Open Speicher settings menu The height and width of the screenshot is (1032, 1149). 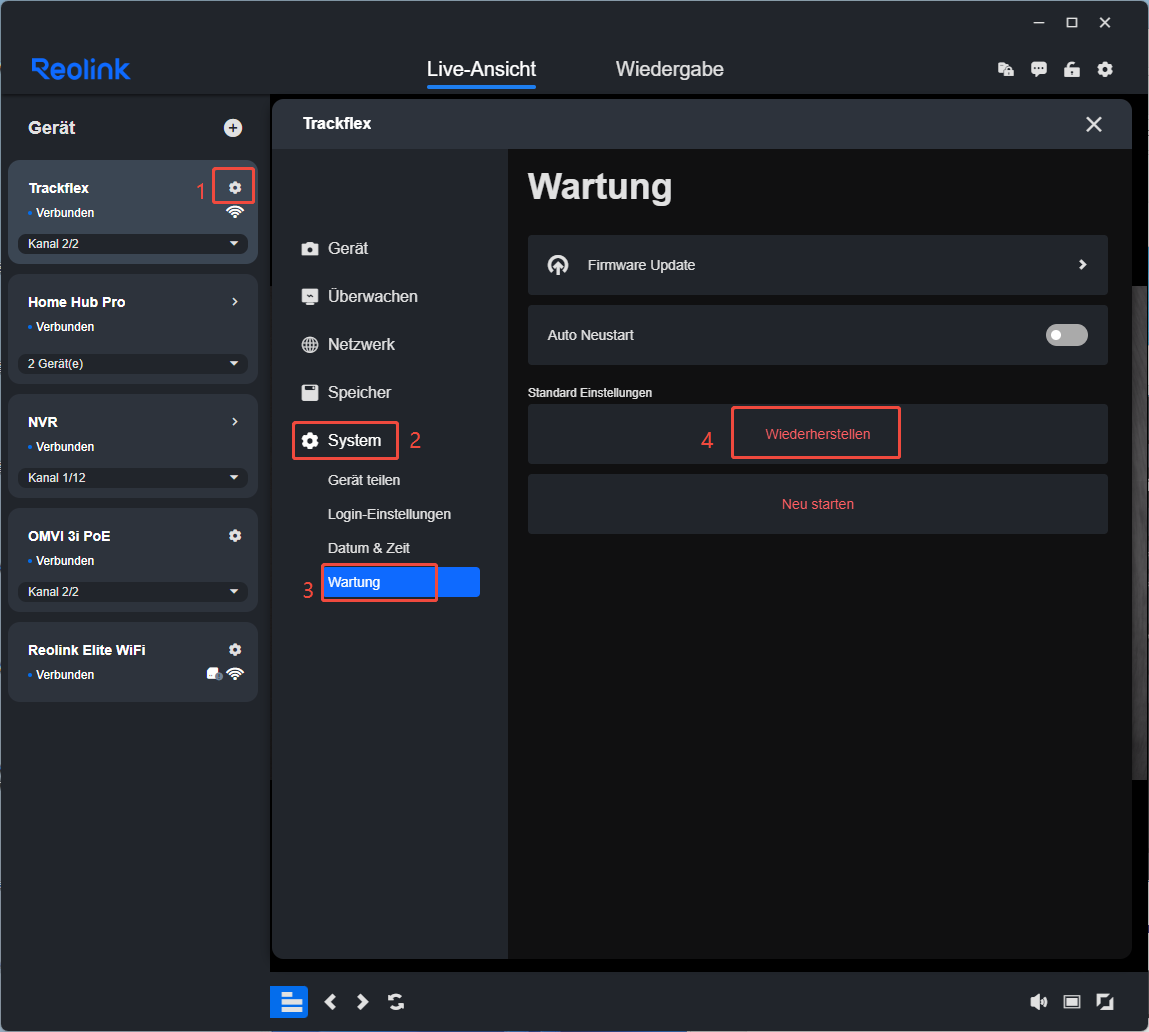(x=346, y=392)
